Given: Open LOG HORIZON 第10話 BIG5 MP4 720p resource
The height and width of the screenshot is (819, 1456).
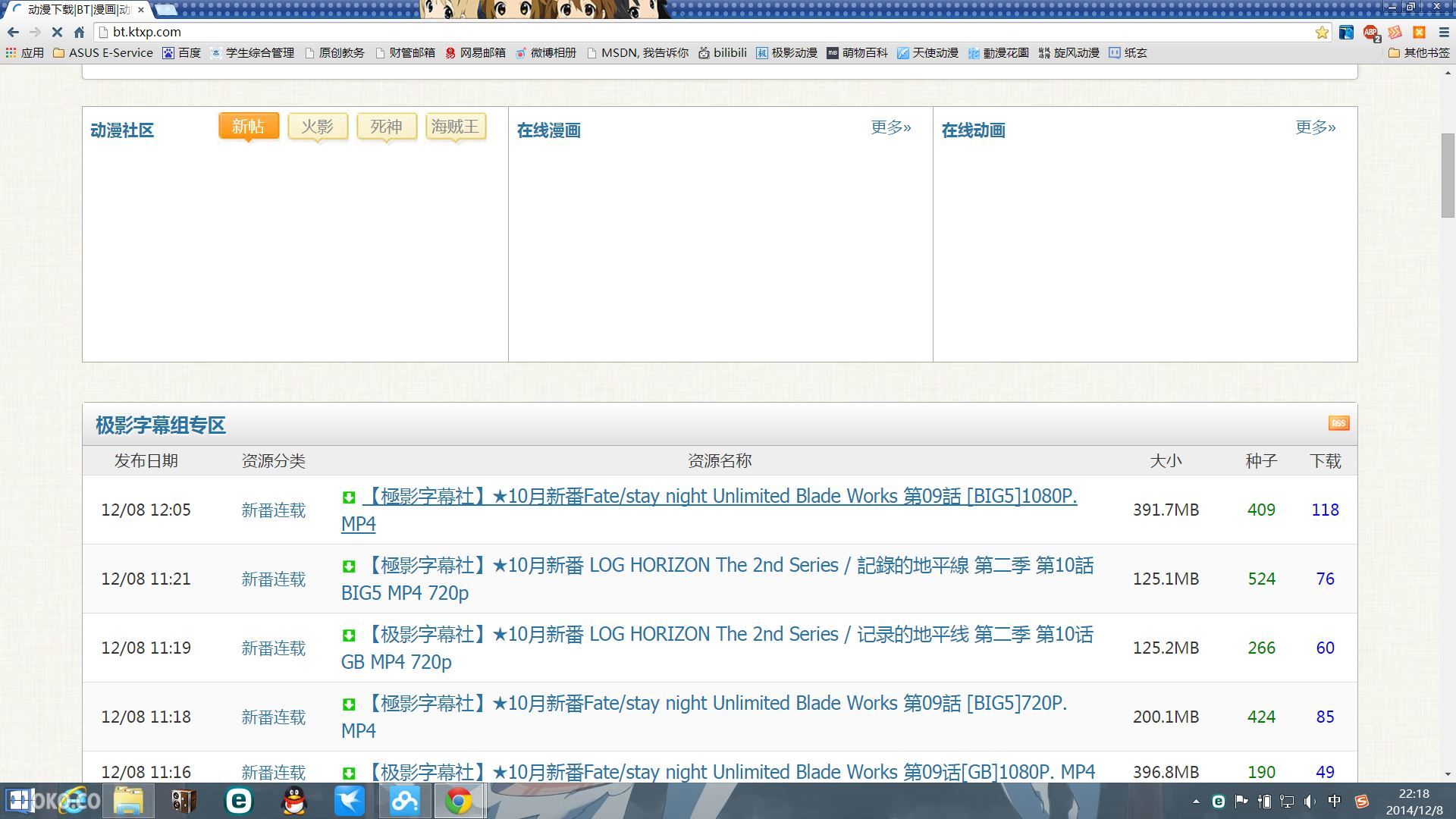Looking at the screenshot, I should tap(717, 579).
